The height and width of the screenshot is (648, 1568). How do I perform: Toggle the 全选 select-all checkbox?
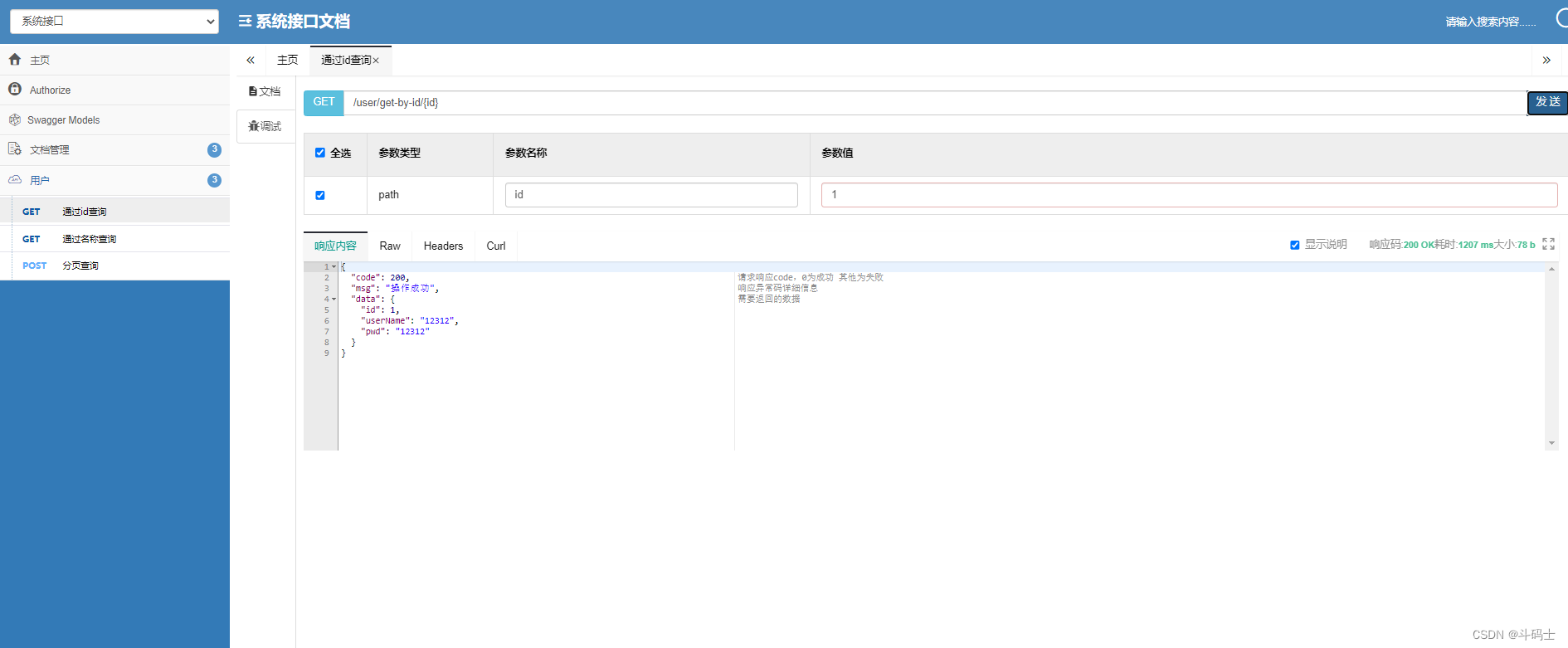(x=320, y=153)
